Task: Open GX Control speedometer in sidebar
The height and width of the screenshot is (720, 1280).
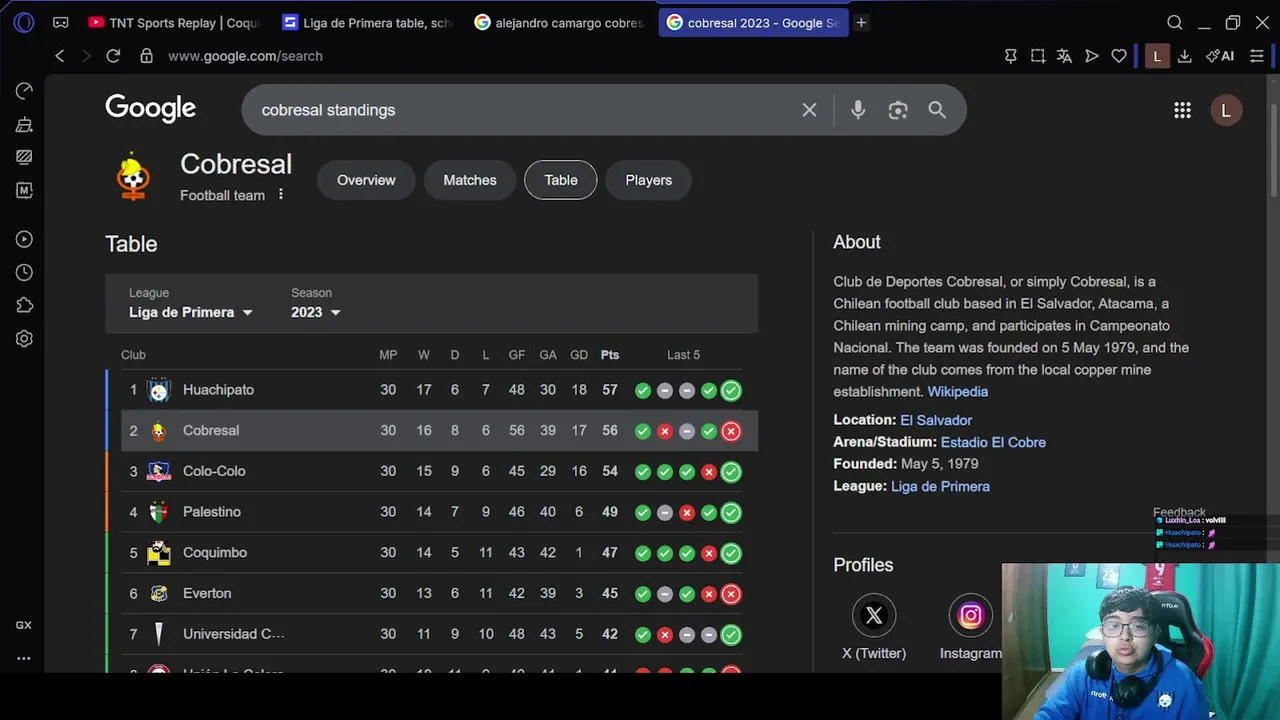Action: [x=24, y=91]
